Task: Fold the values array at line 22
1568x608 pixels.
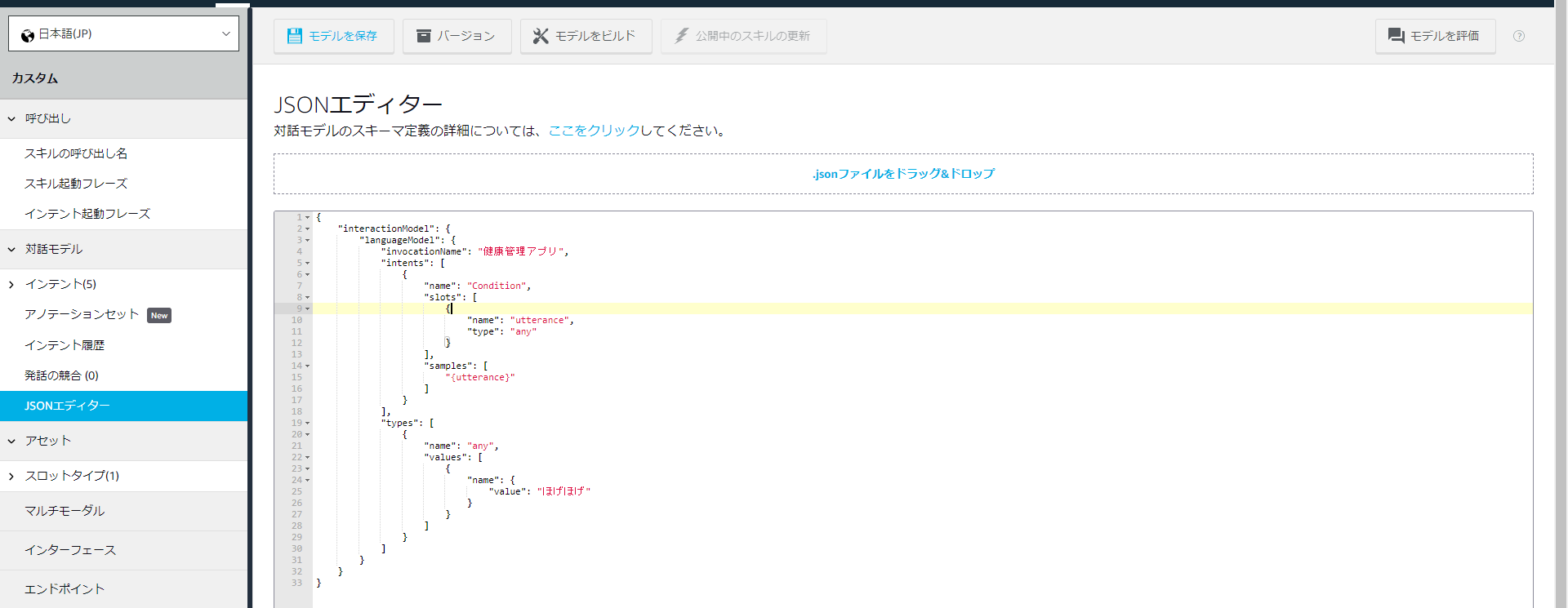Action: 308,457
